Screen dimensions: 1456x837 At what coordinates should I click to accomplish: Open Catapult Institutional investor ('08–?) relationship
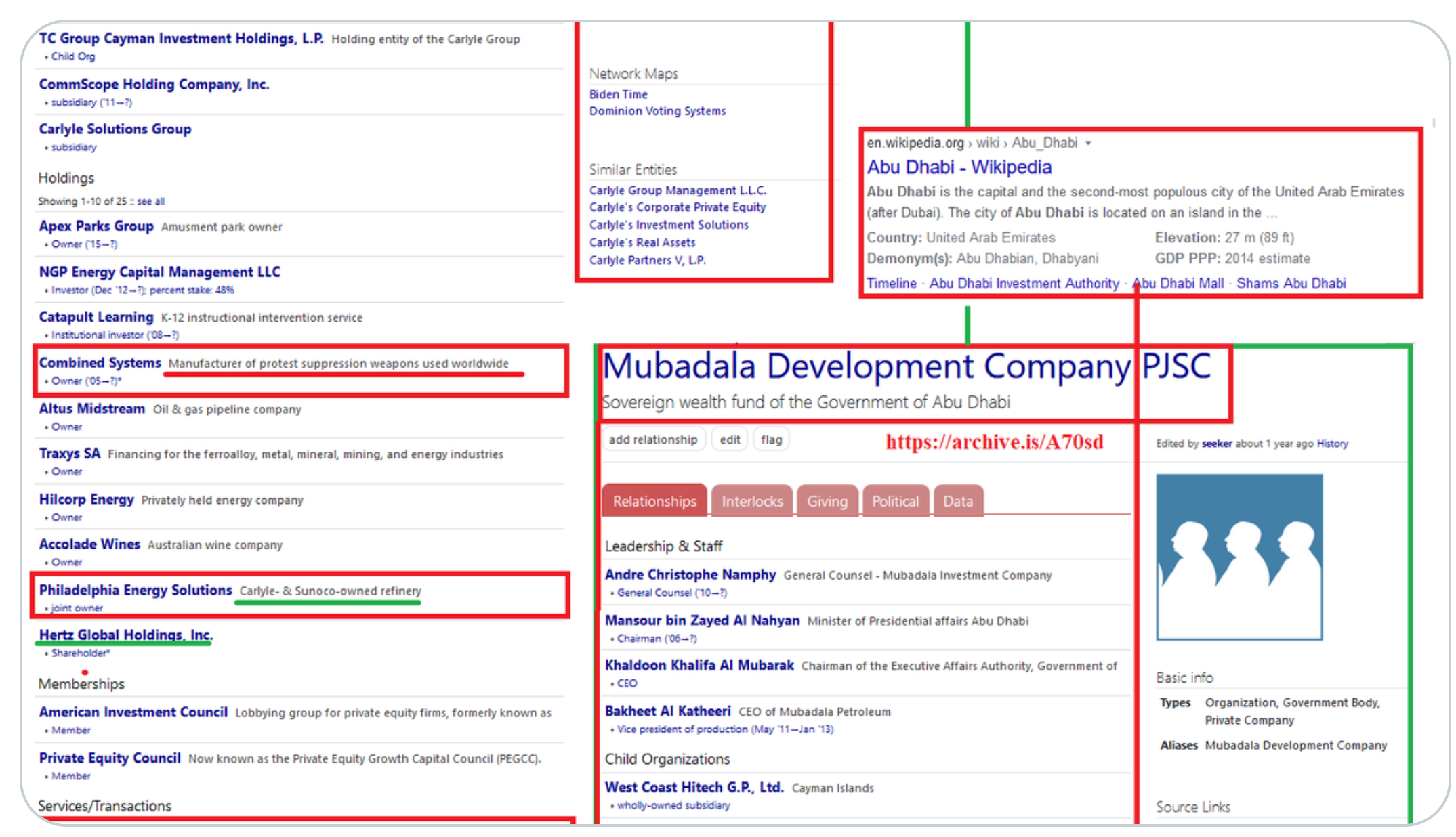[x=115, y=335]
